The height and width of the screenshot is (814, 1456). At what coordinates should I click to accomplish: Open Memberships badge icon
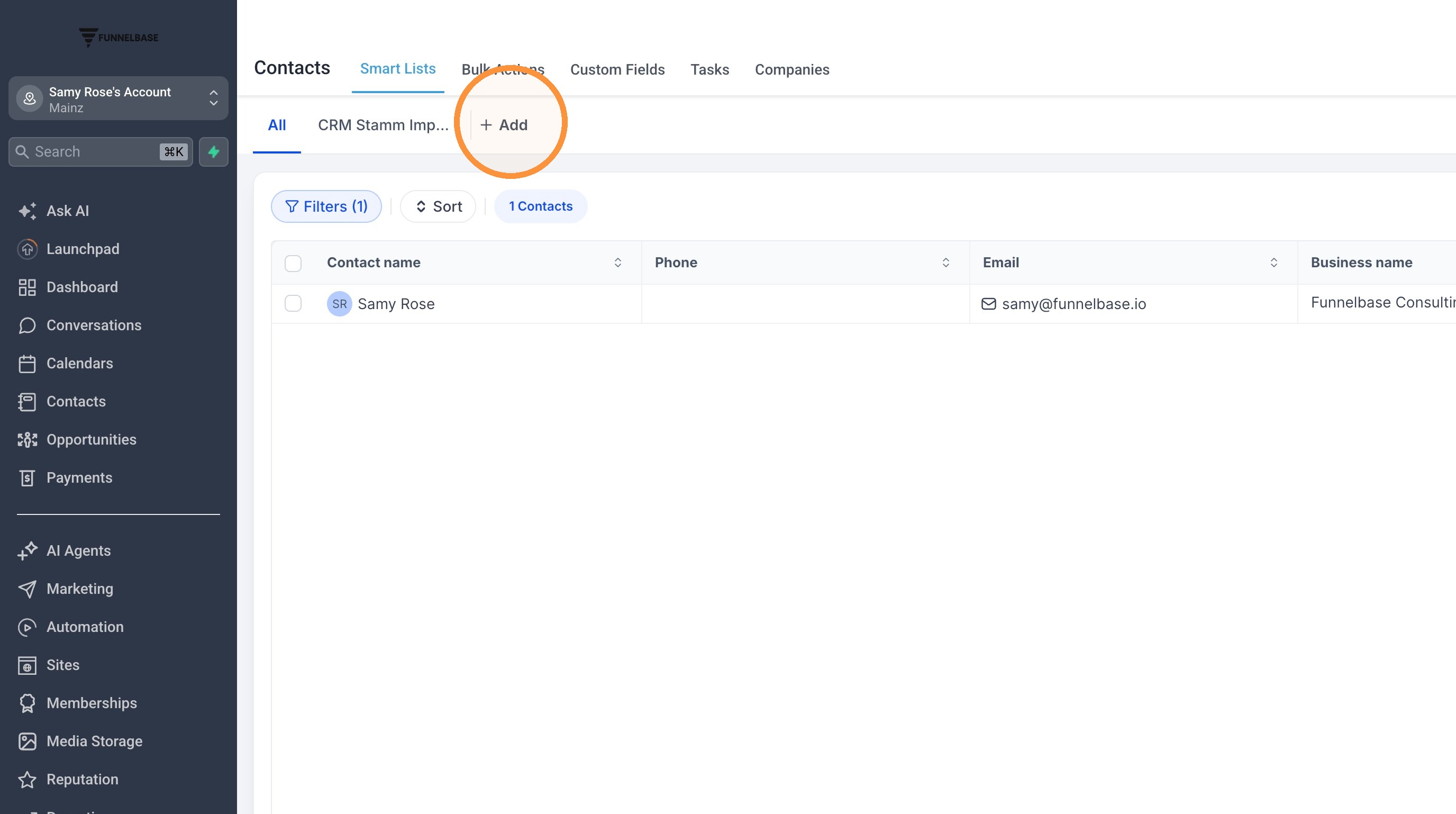click(27, 703)
